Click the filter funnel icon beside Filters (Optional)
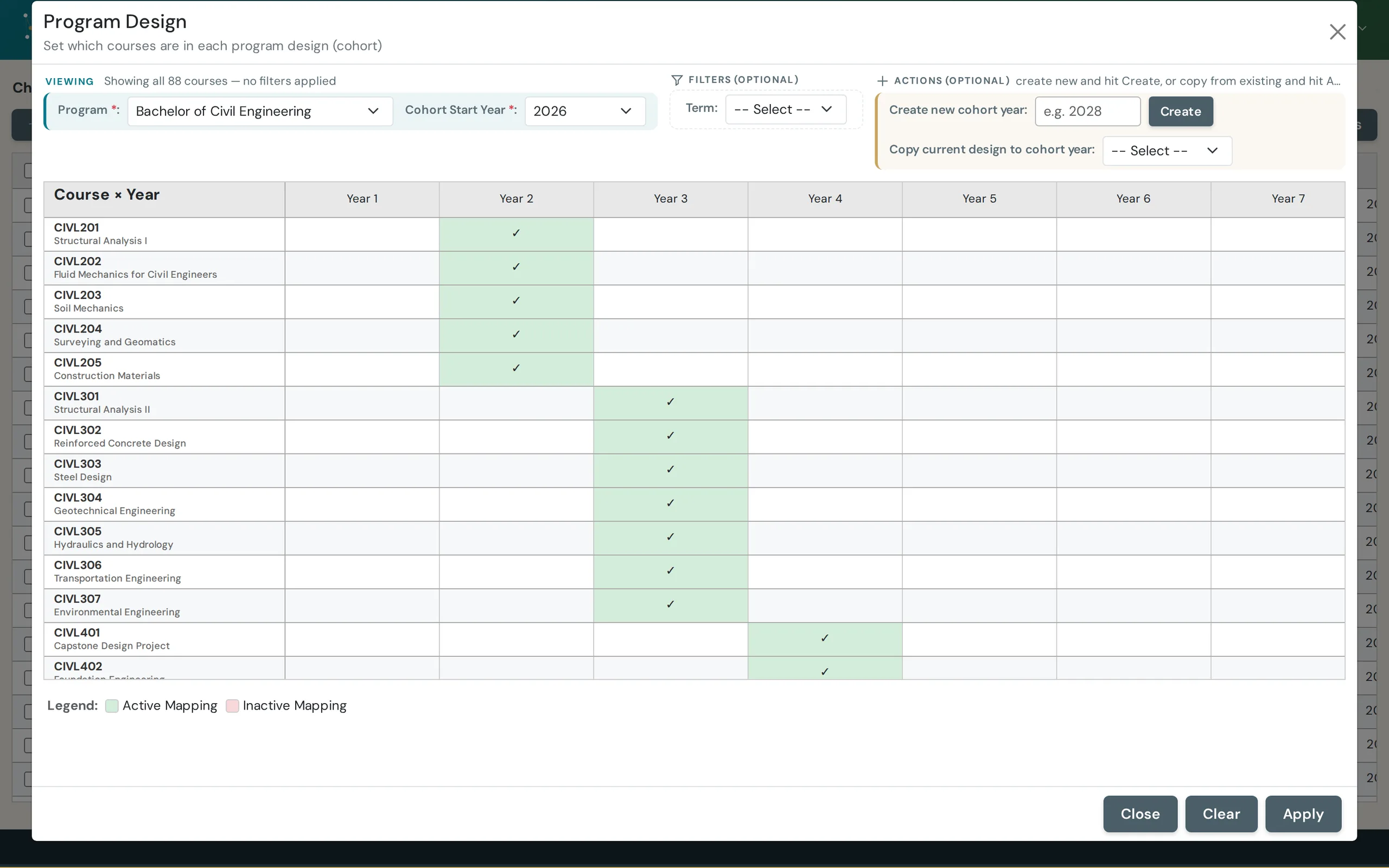Screen dimensions: 1389x868 click(x=677, y=80)
